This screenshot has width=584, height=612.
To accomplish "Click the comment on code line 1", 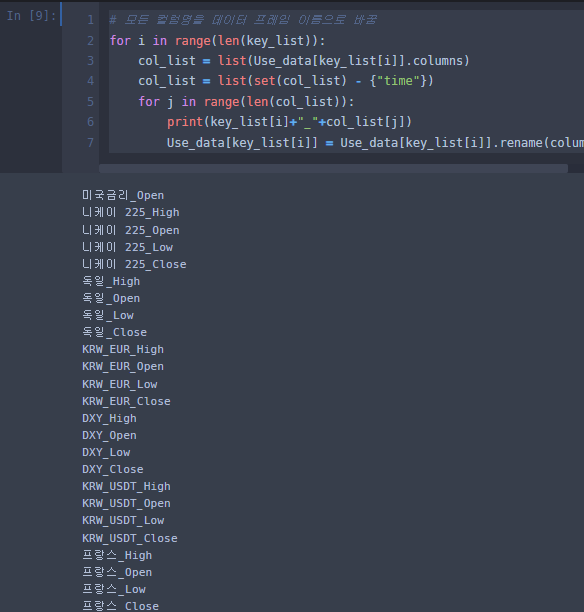I will [243, 20].
